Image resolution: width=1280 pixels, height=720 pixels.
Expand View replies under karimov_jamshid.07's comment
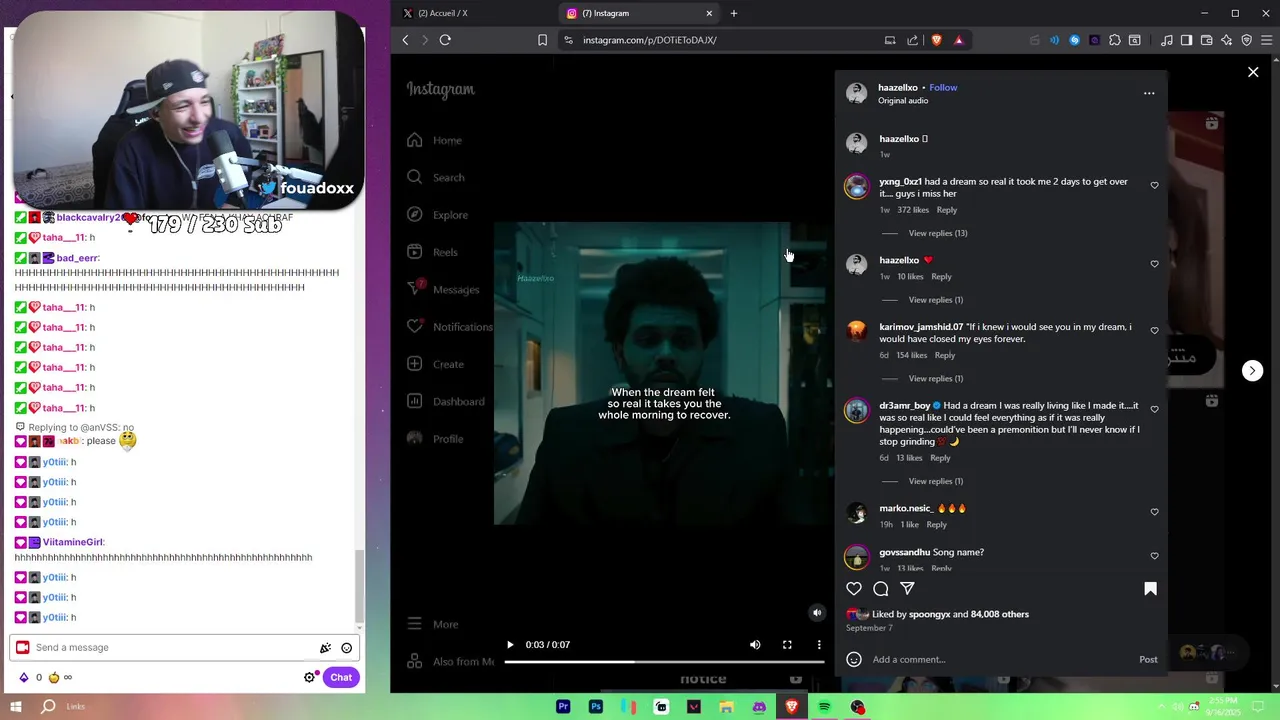tap(935, 378)
